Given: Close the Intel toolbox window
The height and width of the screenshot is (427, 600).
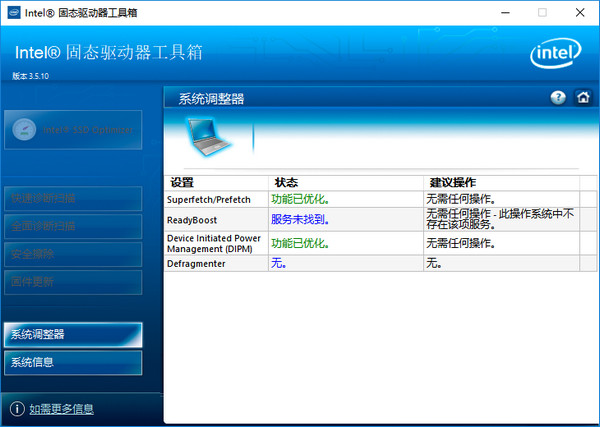Looking at the screenshot, I should pyautogui.click(x=580, y=13).
